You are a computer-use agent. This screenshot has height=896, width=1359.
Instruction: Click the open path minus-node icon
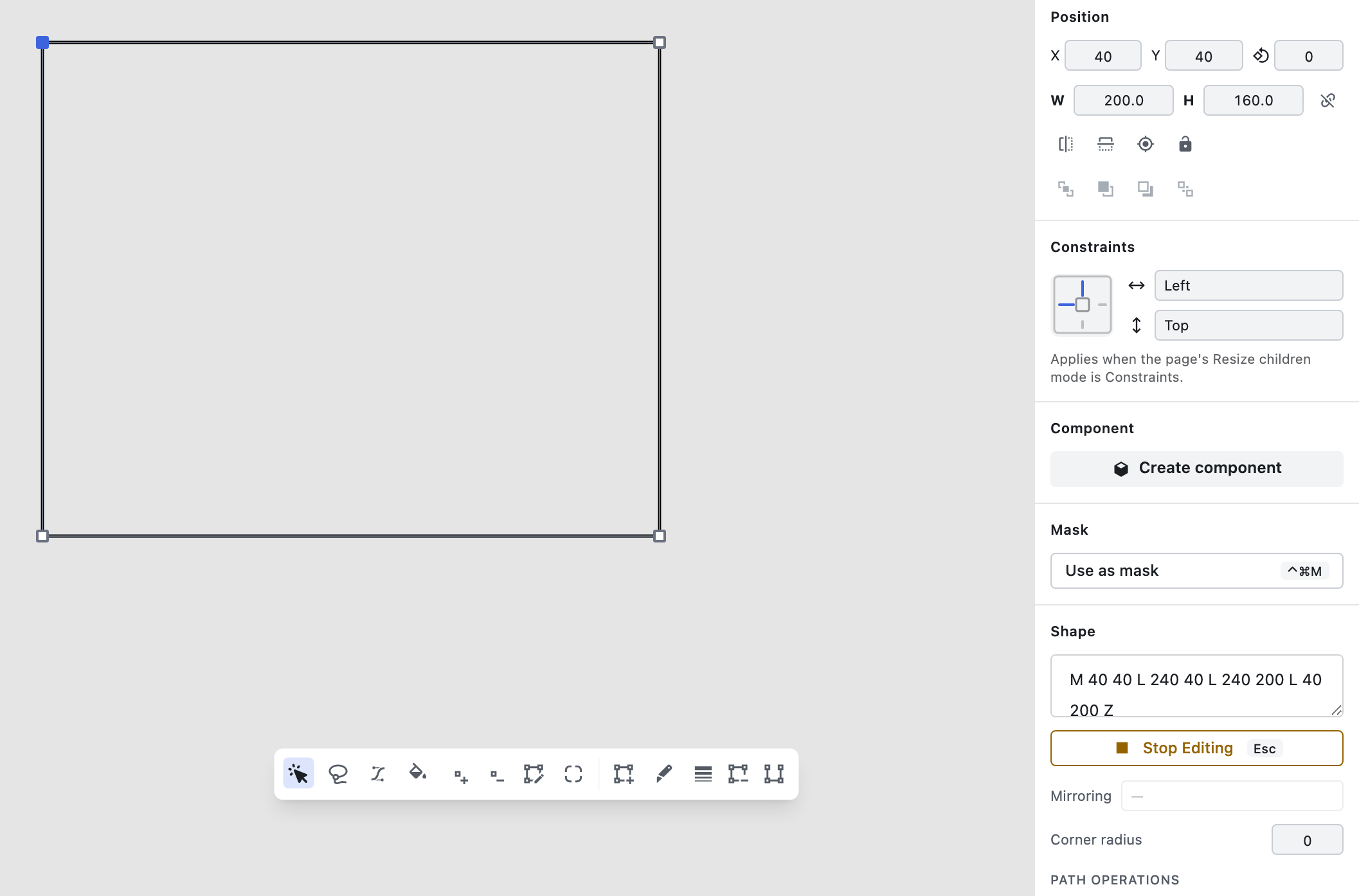click(x=738, y=773)
